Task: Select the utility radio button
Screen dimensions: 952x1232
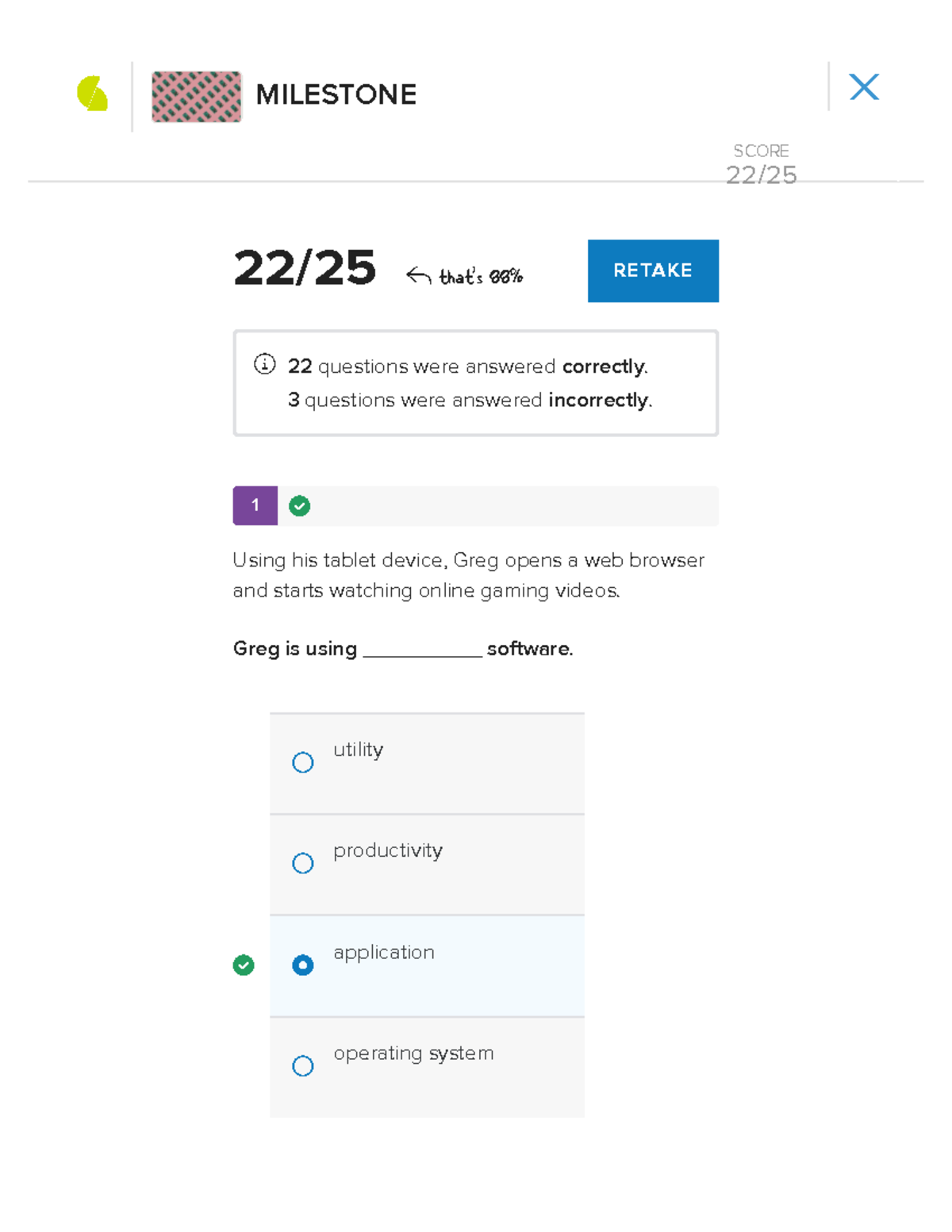Action: 302,762
